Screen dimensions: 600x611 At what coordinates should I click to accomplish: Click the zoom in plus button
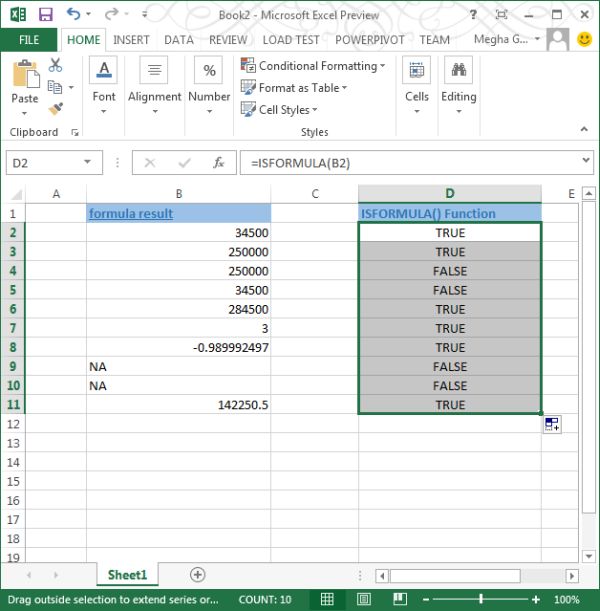click(x=536, y=599)
